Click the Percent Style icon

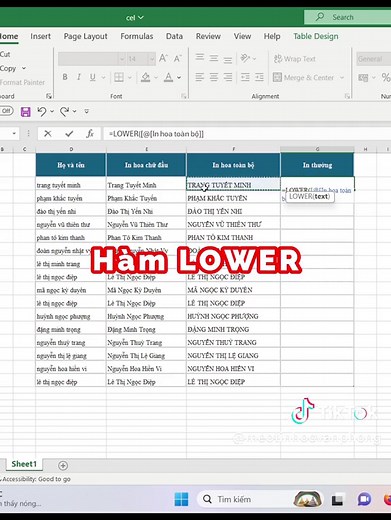[x=386, y=77]
